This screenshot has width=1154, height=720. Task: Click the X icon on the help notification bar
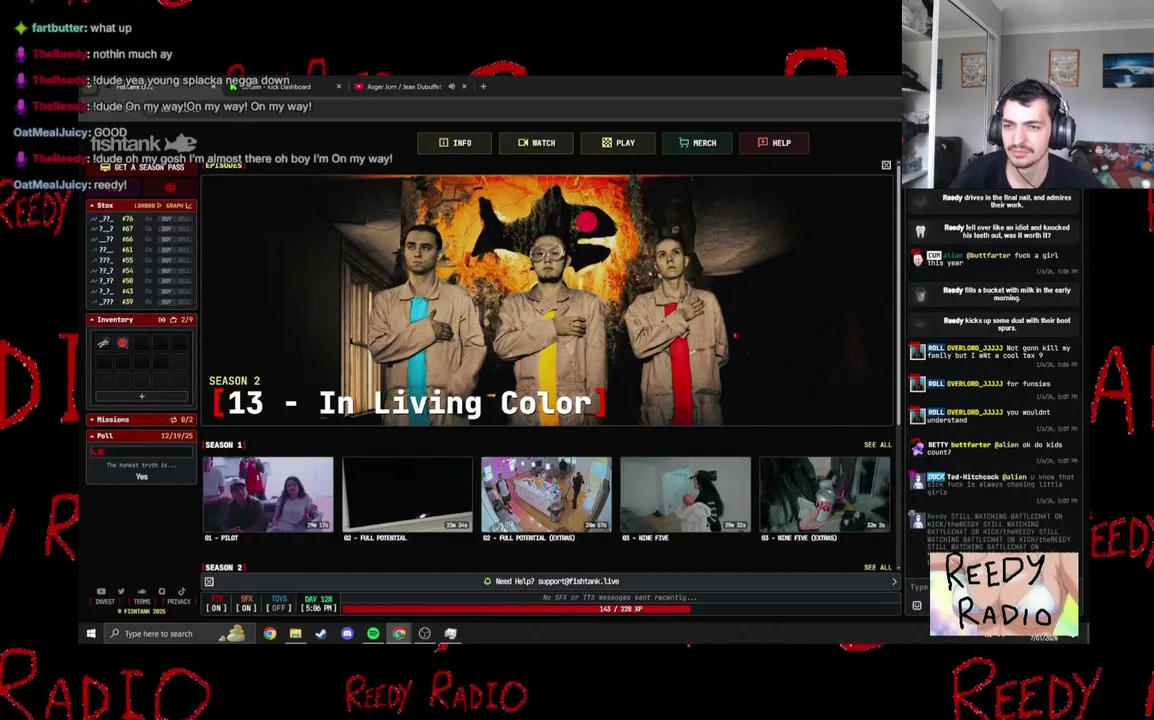coord(209,582)
